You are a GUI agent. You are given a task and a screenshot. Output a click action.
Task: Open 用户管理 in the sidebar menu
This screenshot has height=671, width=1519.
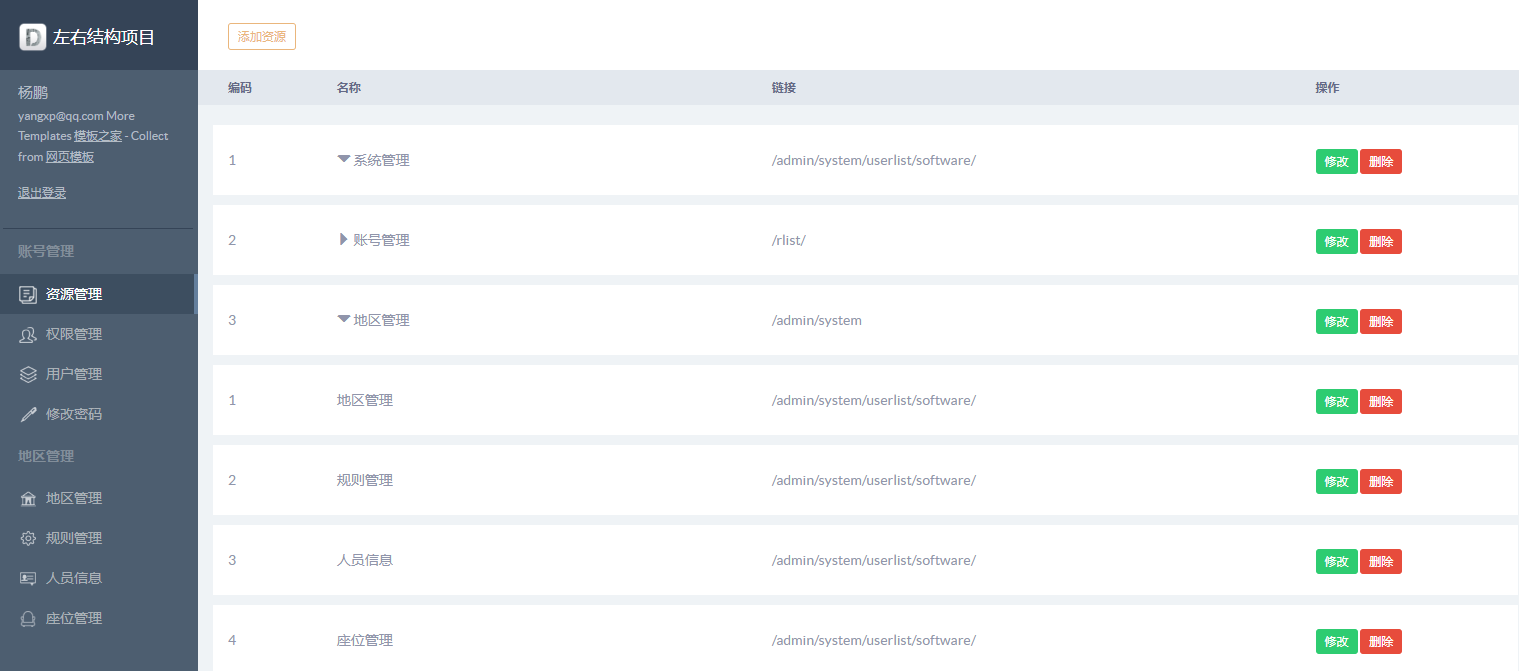[74, 374]
